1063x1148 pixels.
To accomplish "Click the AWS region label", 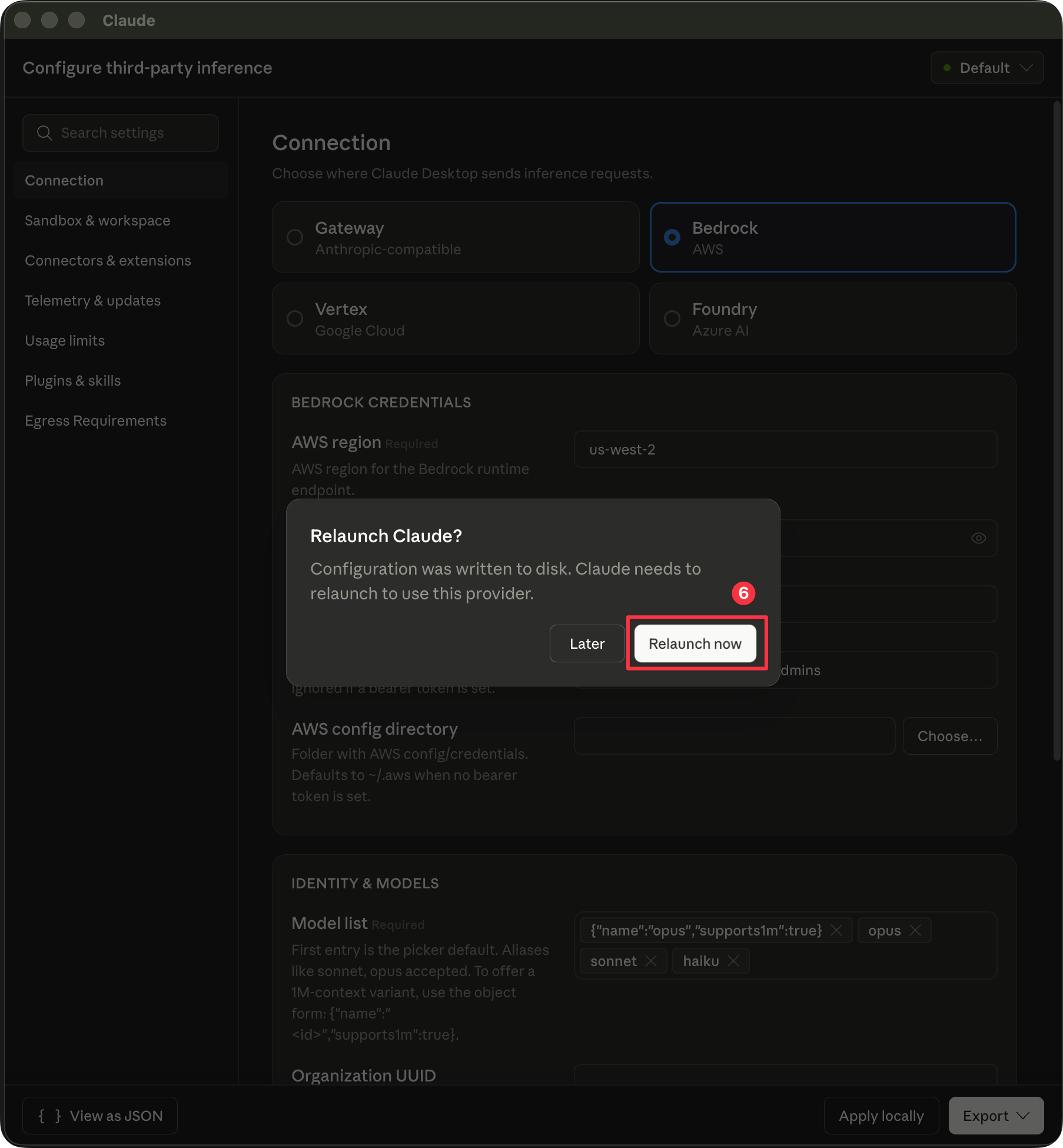I will click(336, 442).
